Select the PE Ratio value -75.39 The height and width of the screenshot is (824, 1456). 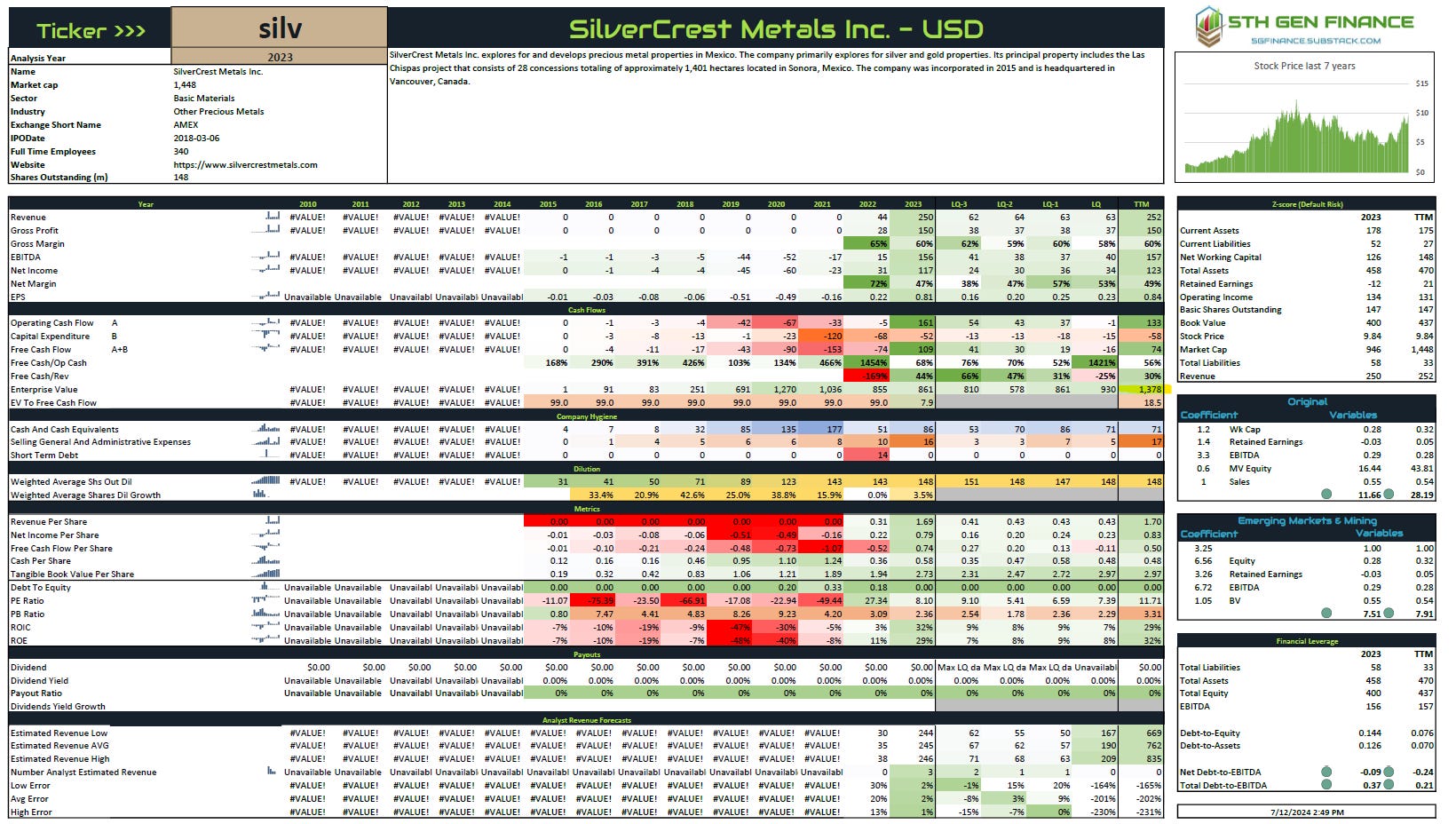[x=592, y=601]
